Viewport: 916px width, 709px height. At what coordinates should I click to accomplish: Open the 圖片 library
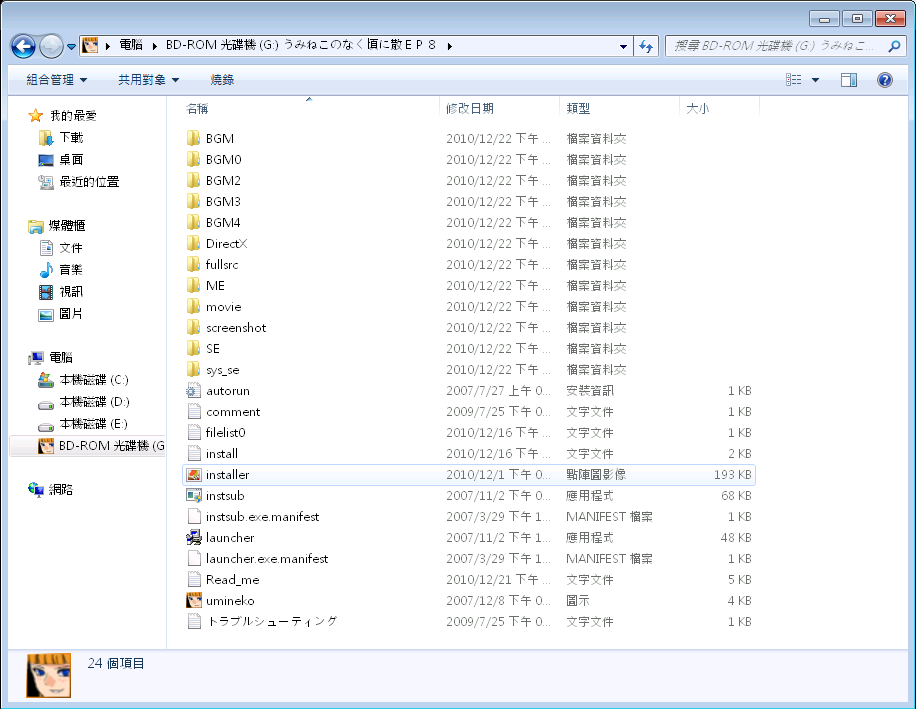pos(61,314)
